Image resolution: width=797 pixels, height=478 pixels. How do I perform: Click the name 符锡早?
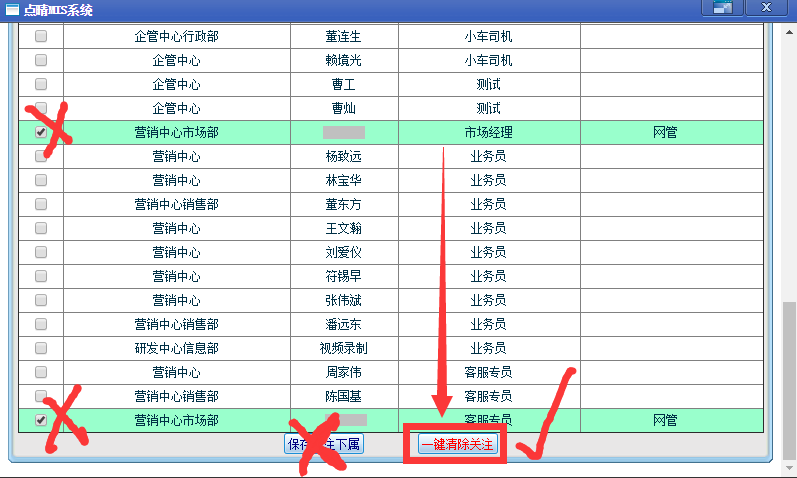[344, 276]
